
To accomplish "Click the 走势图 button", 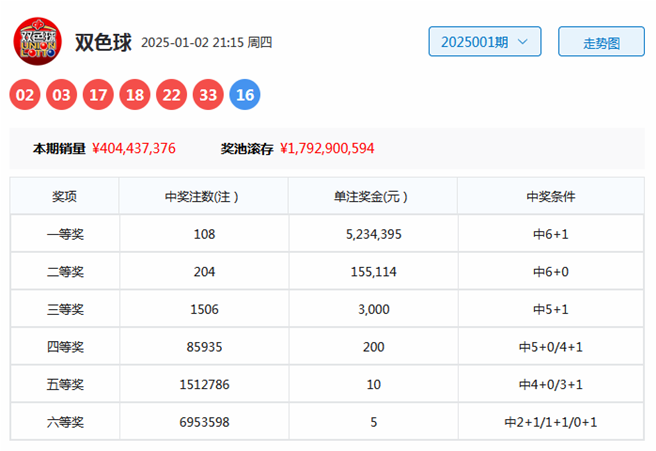I will (x=601, y=41).
